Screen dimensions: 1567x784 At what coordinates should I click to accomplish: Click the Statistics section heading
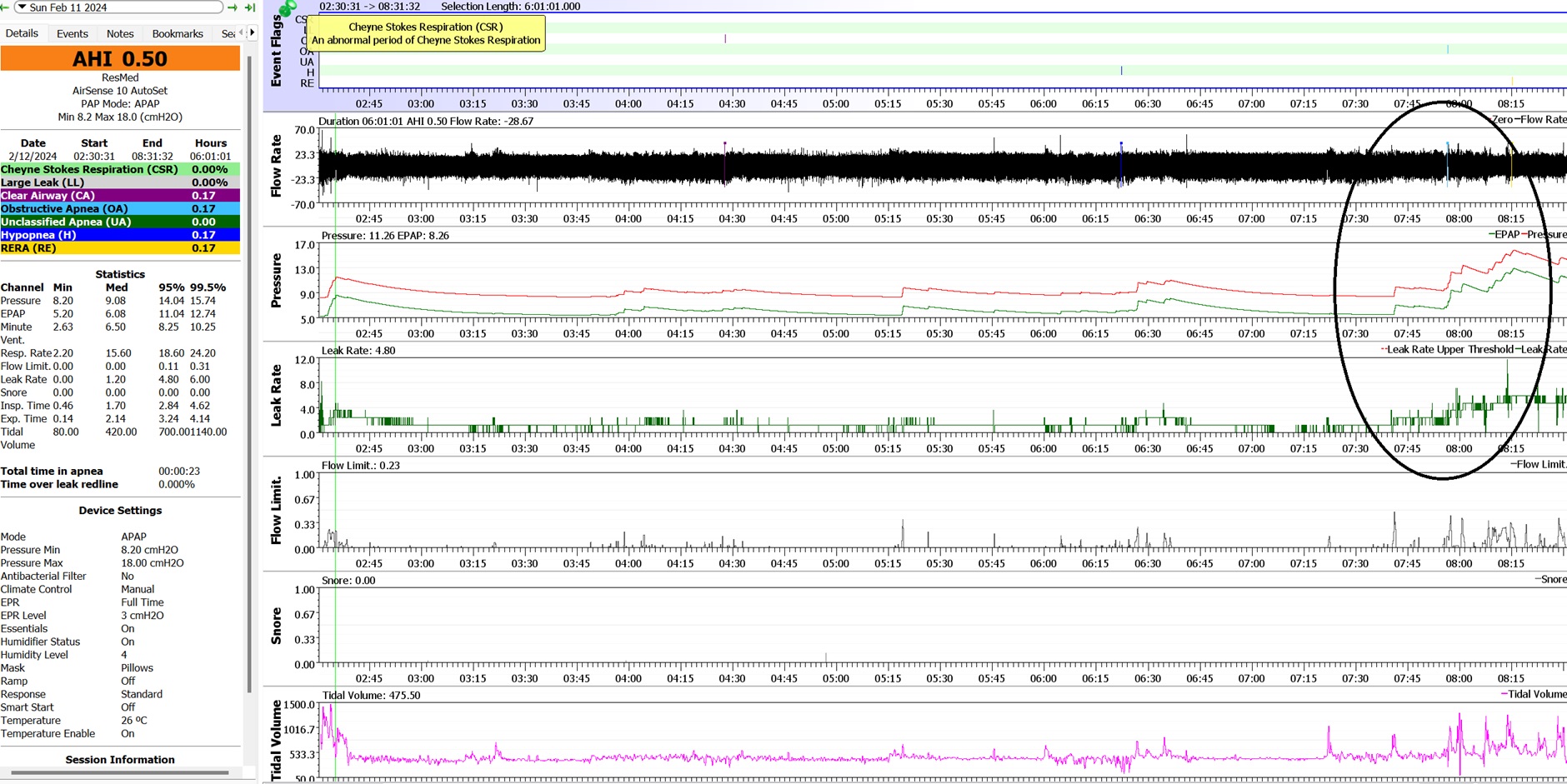tap(120, 274)
